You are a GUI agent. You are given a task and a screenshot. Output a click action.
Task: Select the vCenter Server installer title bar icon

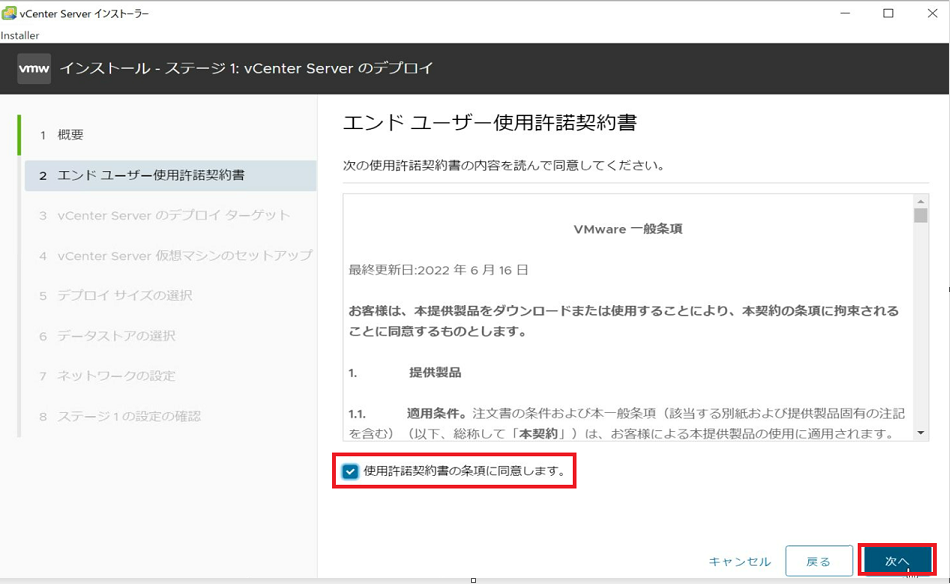pos(10,12)
